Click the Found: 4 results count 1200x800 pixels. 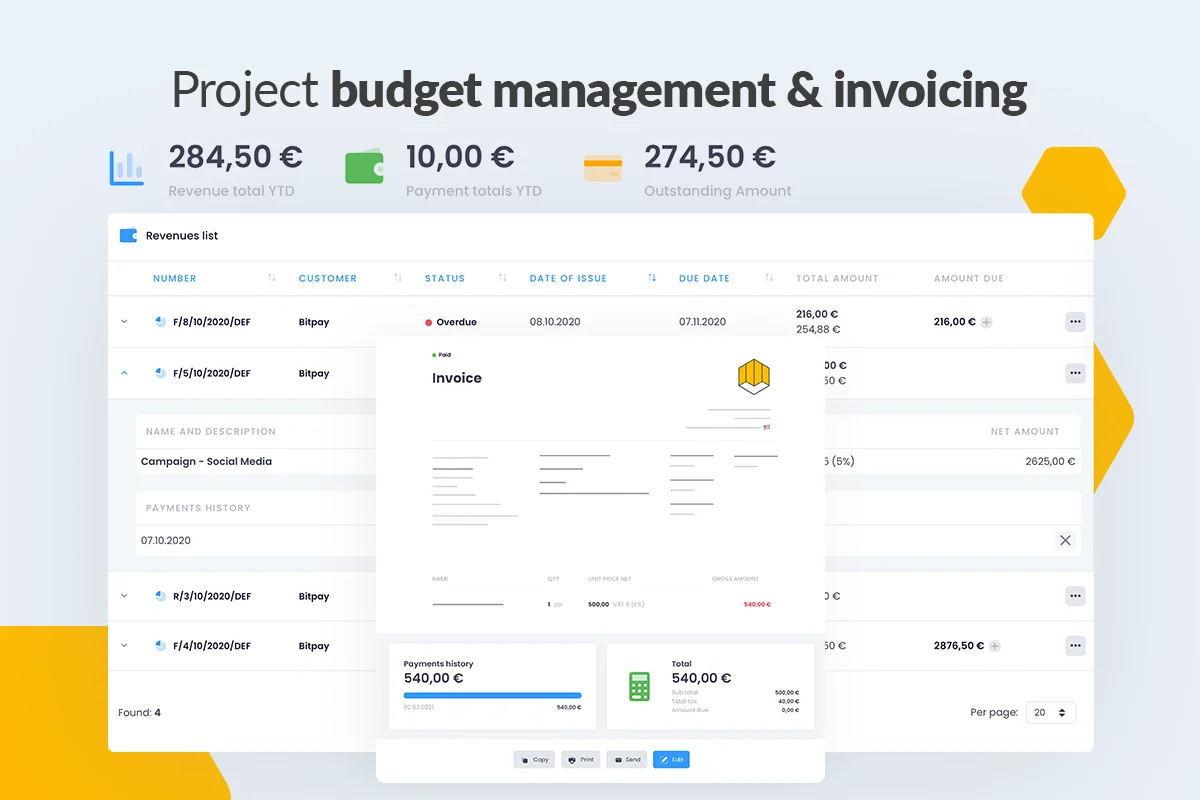(139, 713)
